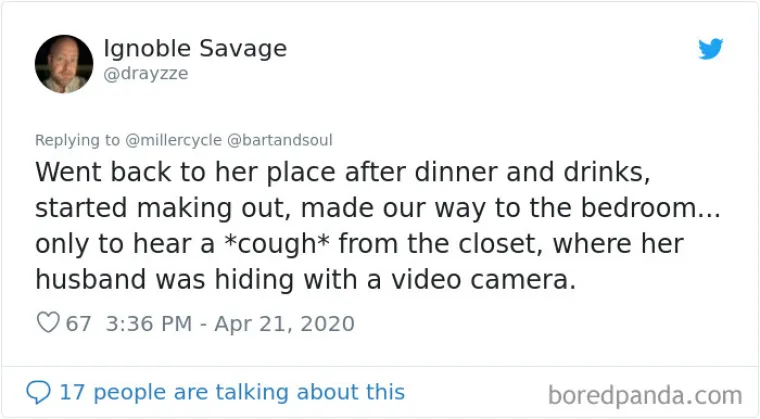Viewport: 760px width, 419px height.
Task: Click the 67 likes count
Action: pos(78,324)
